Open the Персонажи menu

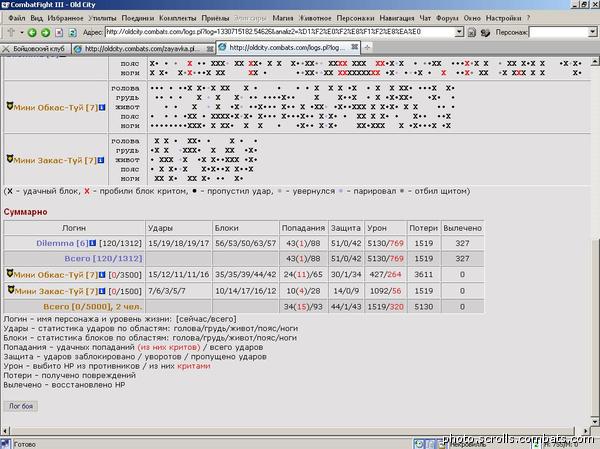(x=355, y=18)
